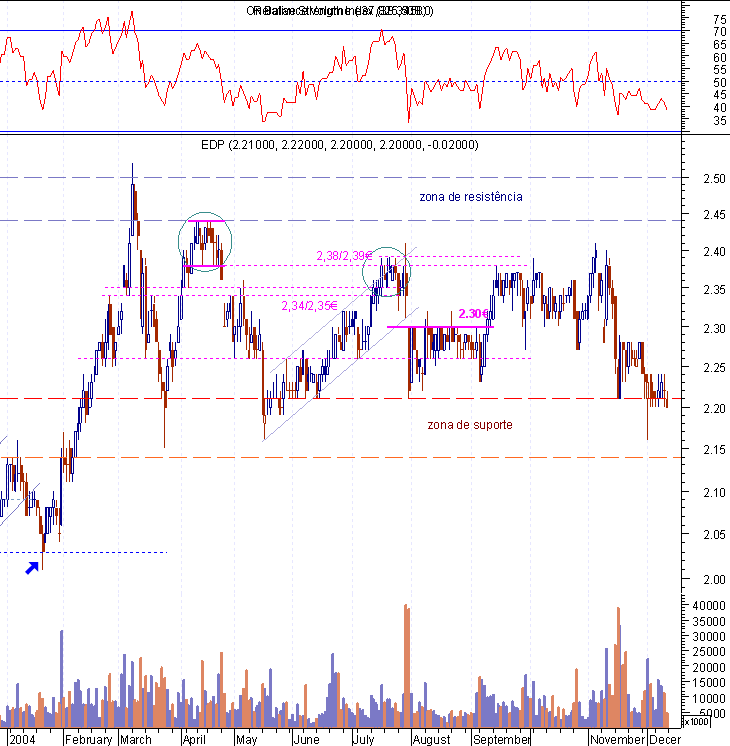Viewport: 730px width, 746px height.
Task: Click the 50 level on RSI axis
Action: coord(720,83)
